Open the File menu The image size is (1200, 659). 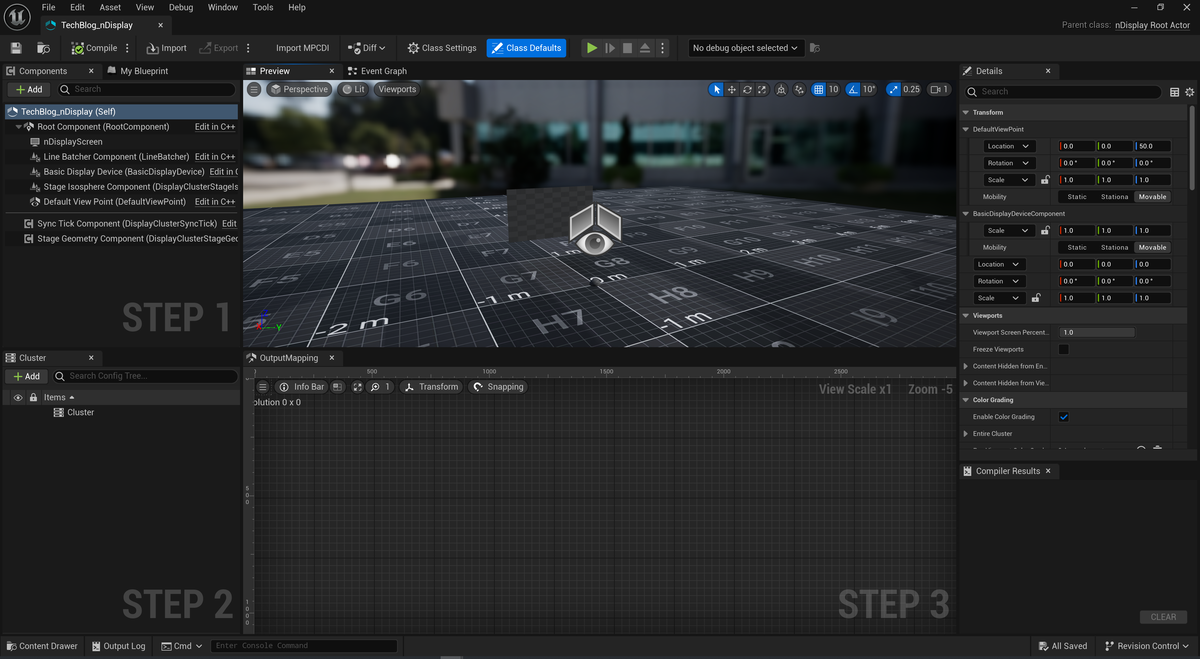pyautogui.click(x=48, y=7)
